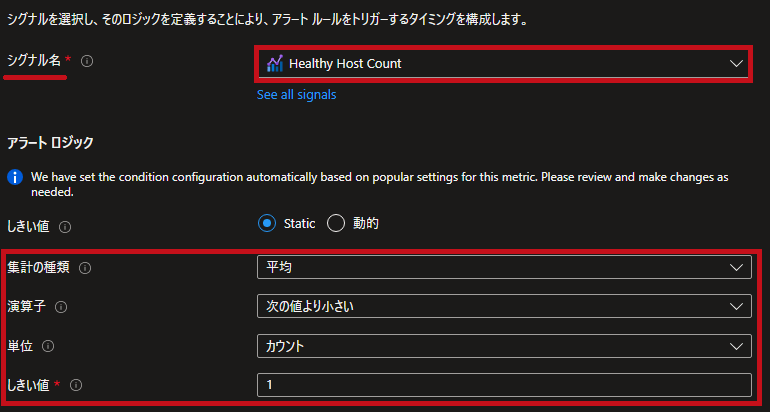Select the 動的 threshold radio button

336,224
